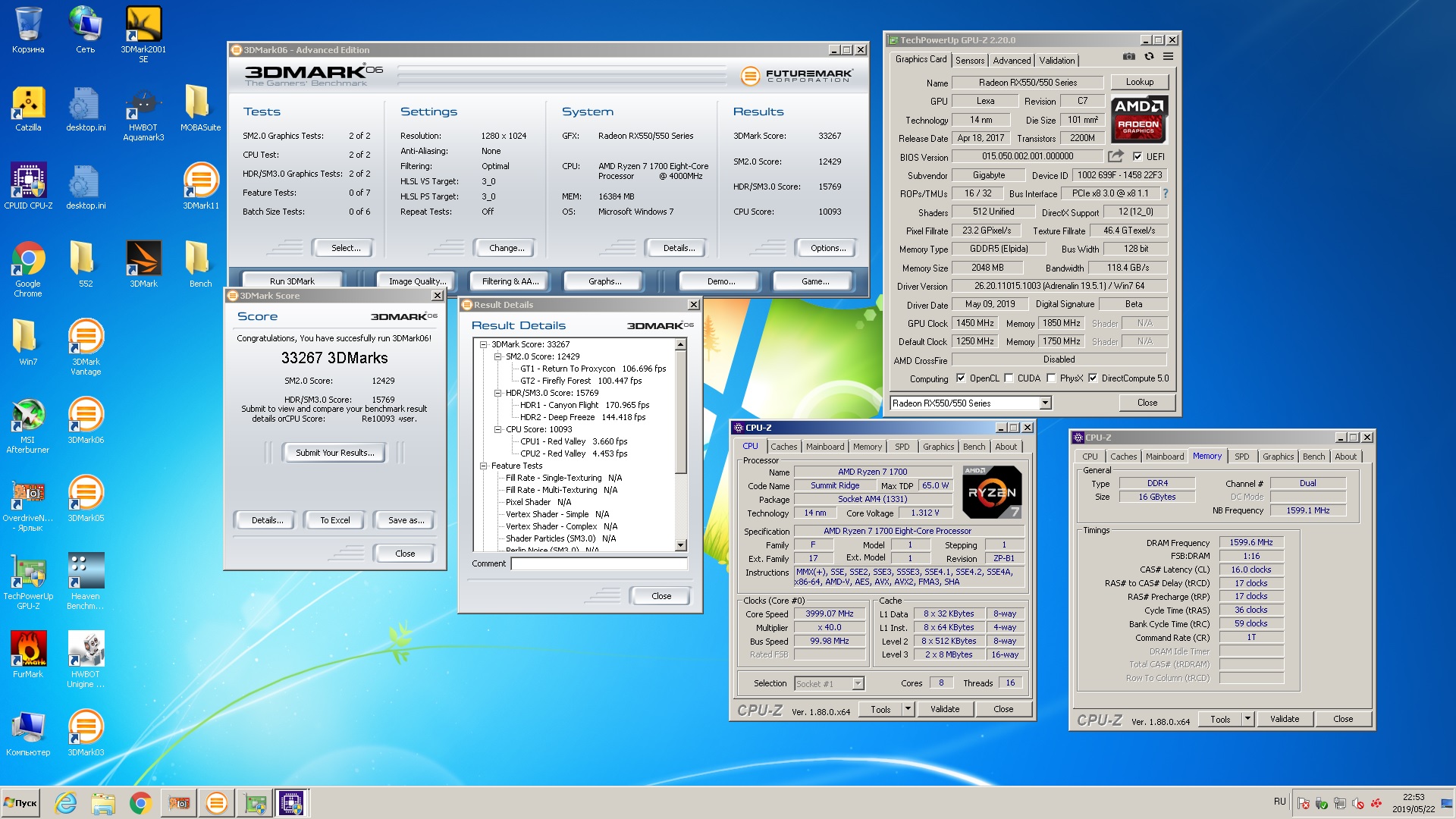
Task: Click Validate in the left CPU-Z window
Action: (x=945, y=709)
